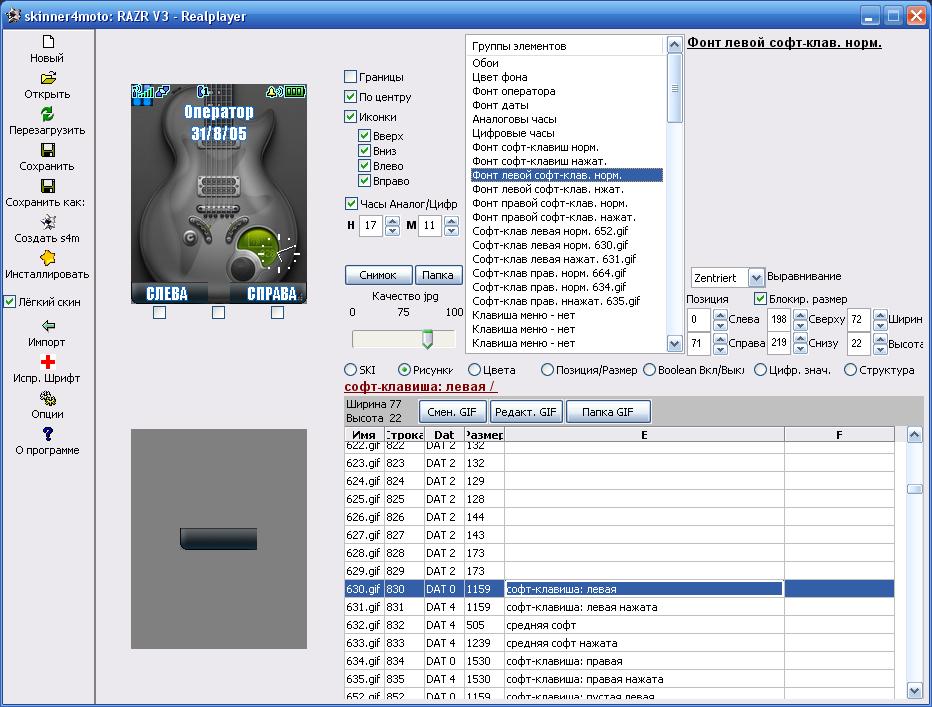Save with the Сохранить floppy icon
This screenshot has height=707, width=932.
pyautogui.click(x=48, y=150)
